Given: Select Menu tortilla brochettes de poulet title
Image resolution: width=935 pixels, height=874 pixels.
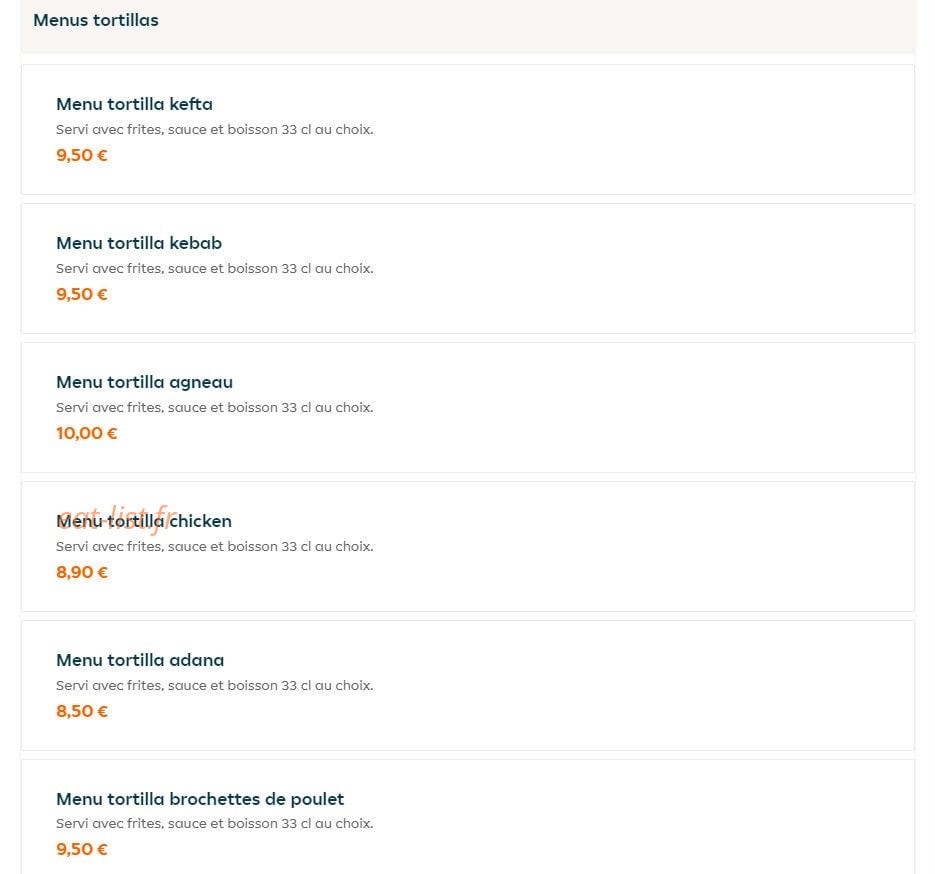Looking at the screenshot, I should 200,799.
